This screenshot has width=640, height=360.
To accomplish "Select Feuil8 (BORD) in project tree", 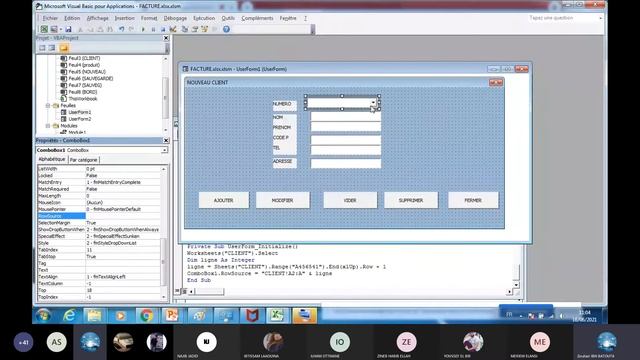I will [x=82, y=92].
